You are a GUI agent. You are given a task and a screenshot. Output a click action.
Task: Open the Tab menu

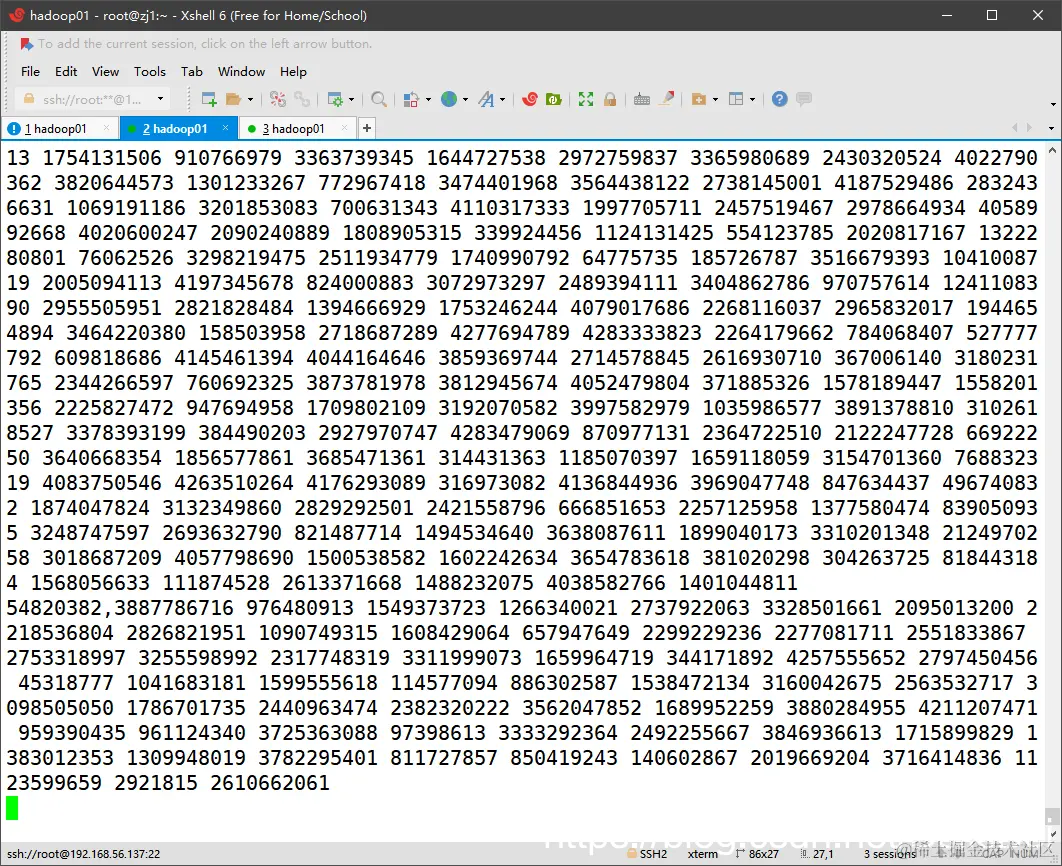pyautogui.click(x=192, y=71)
